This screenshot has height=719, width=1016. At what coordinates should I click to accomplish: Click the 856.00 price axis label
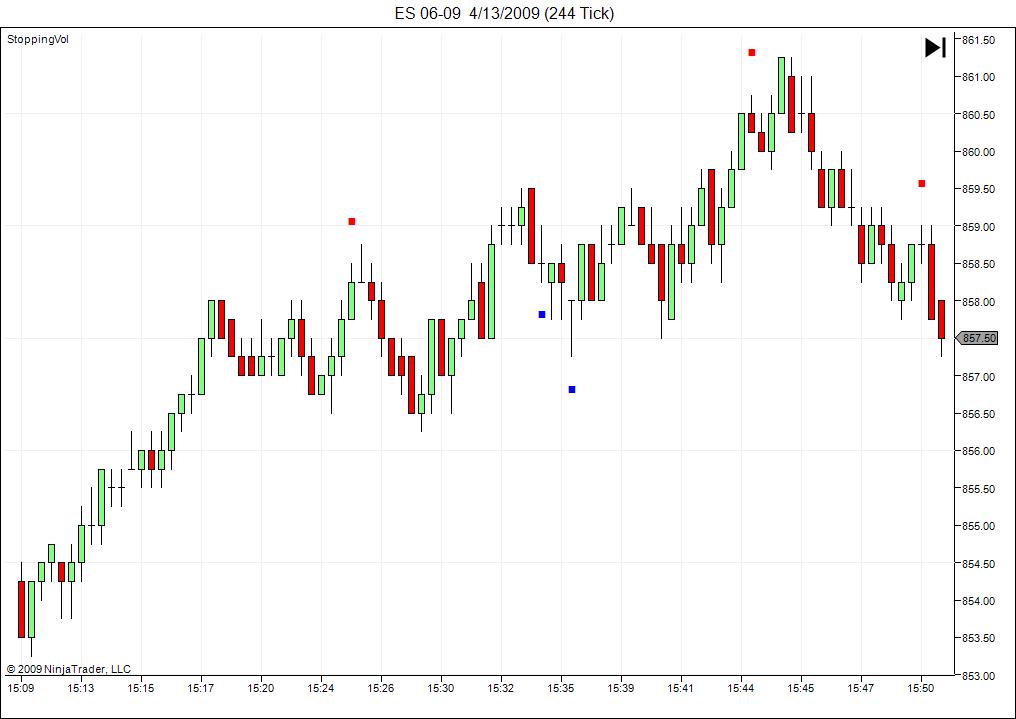pyautogui.click(x=978, y=451)
